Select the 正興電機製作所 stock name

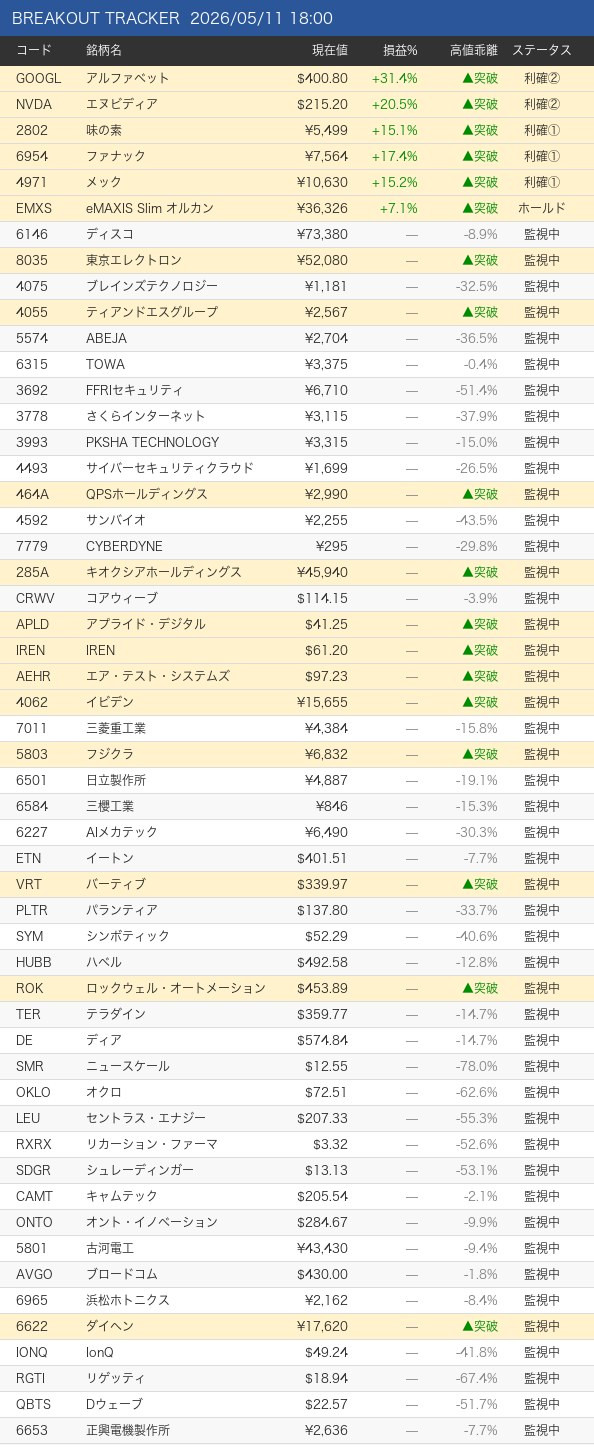128,1430
